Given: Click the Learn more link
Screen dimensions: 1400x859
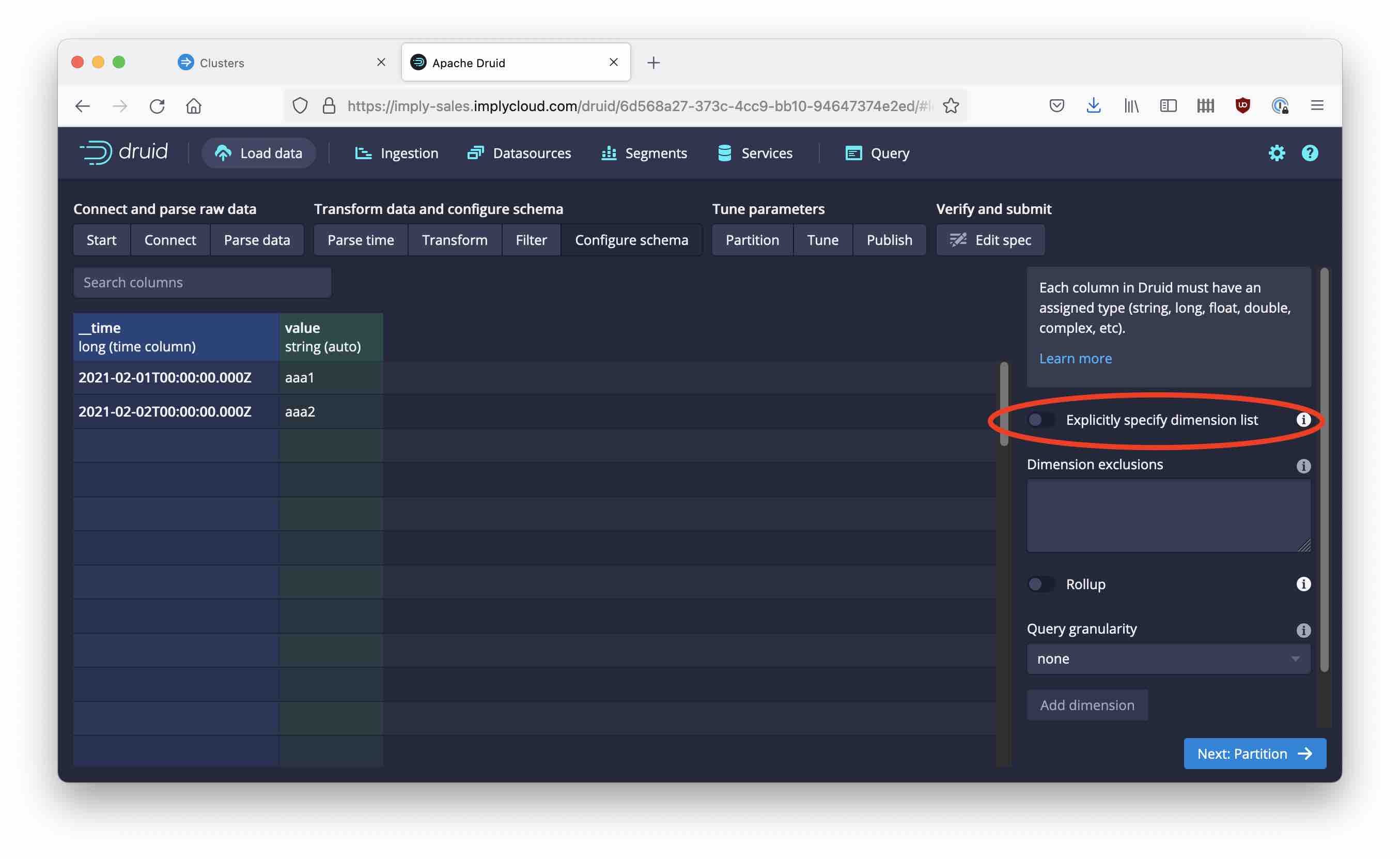Looking at the screenshot, I should tap(1075, 358).
